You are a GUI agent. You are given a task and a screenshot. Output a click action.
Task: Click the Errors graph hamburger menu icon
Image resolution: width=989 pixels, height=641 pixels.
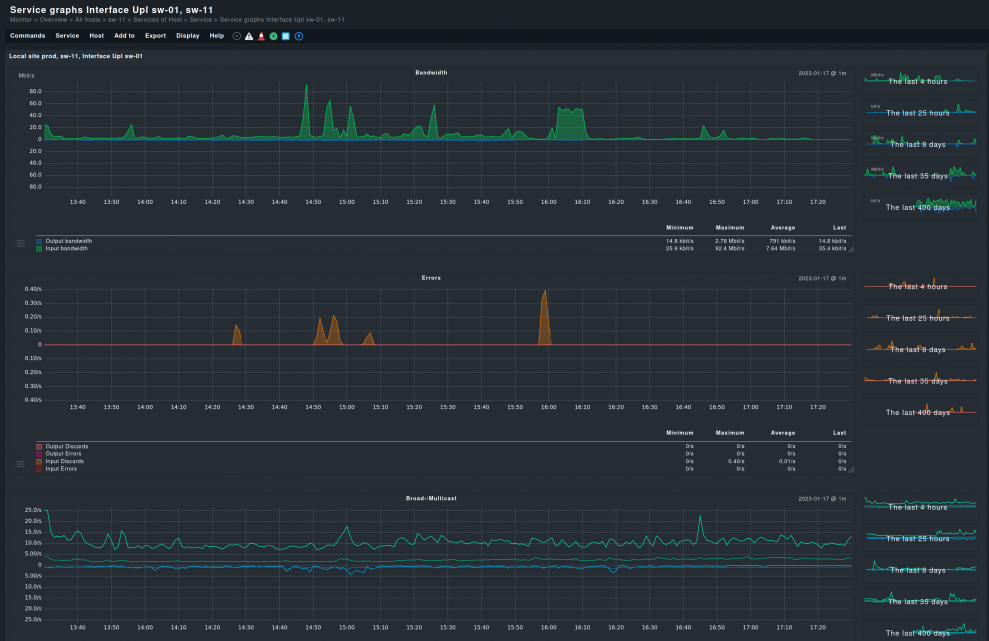point(20,464)
